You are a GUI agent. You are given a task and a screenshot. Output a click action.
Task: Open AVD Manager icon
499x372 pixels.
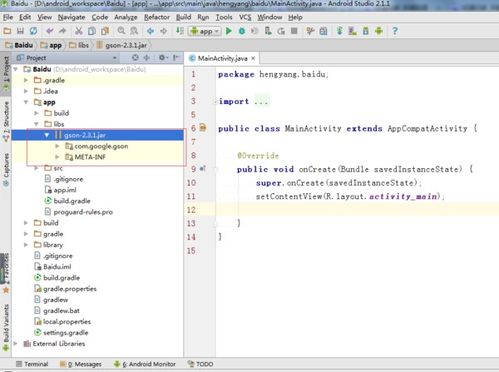point(352,31)
